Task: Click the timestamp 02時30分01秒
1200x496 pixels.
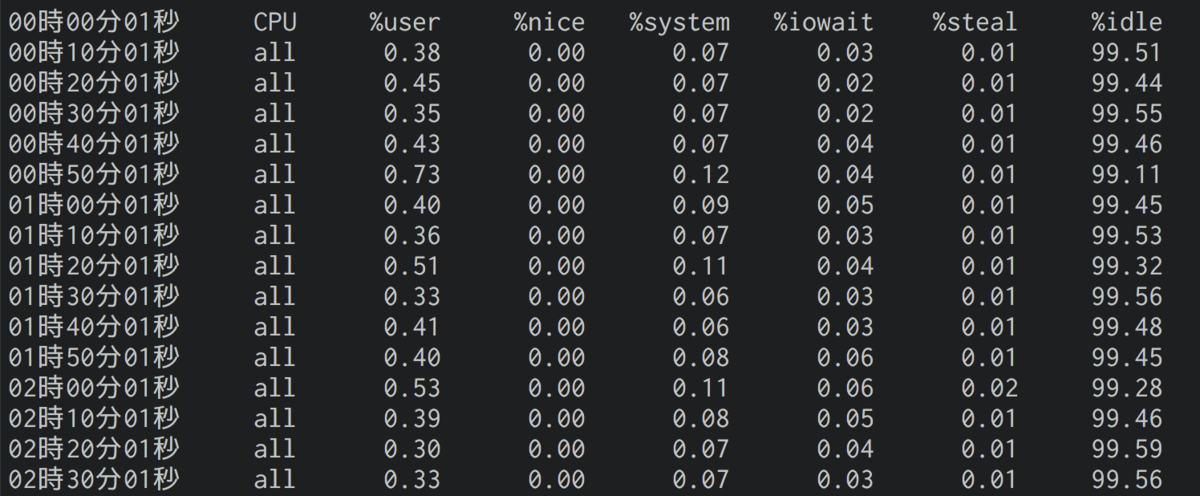Action: tap(94, 481)
